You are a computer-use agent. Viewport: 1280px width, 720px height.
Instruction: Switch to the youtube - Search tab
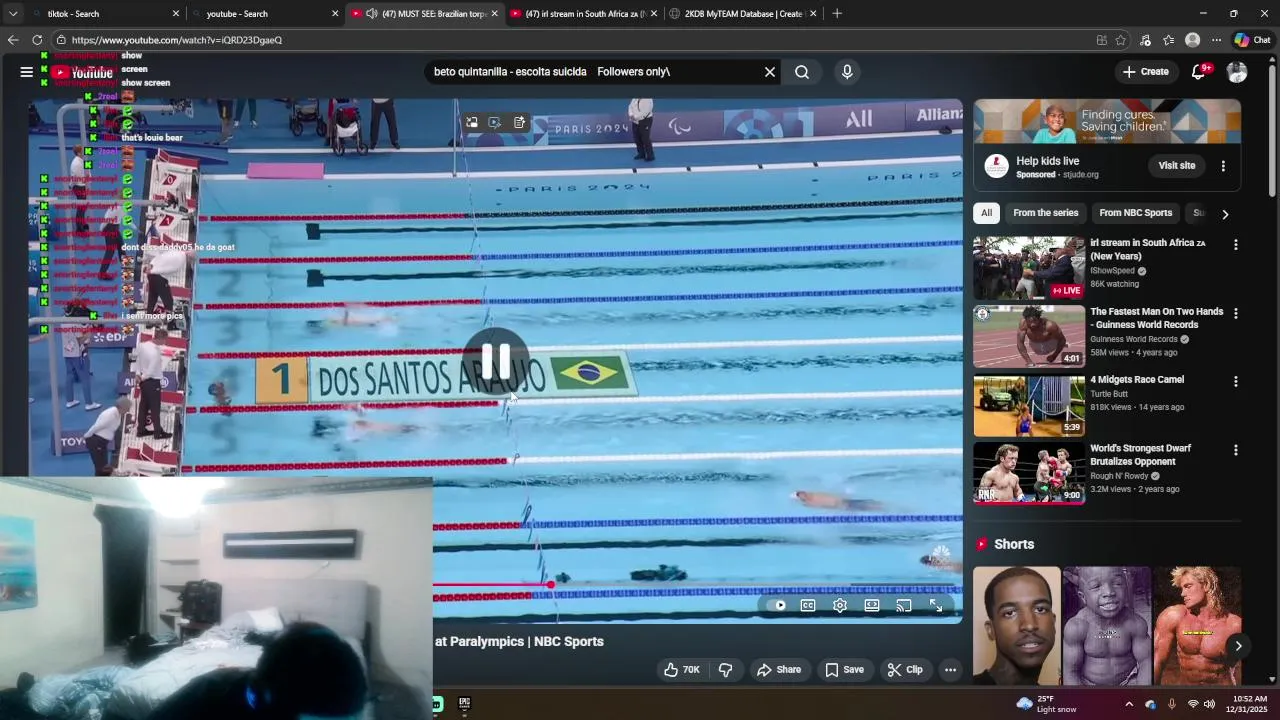click(x=263, y=14)
